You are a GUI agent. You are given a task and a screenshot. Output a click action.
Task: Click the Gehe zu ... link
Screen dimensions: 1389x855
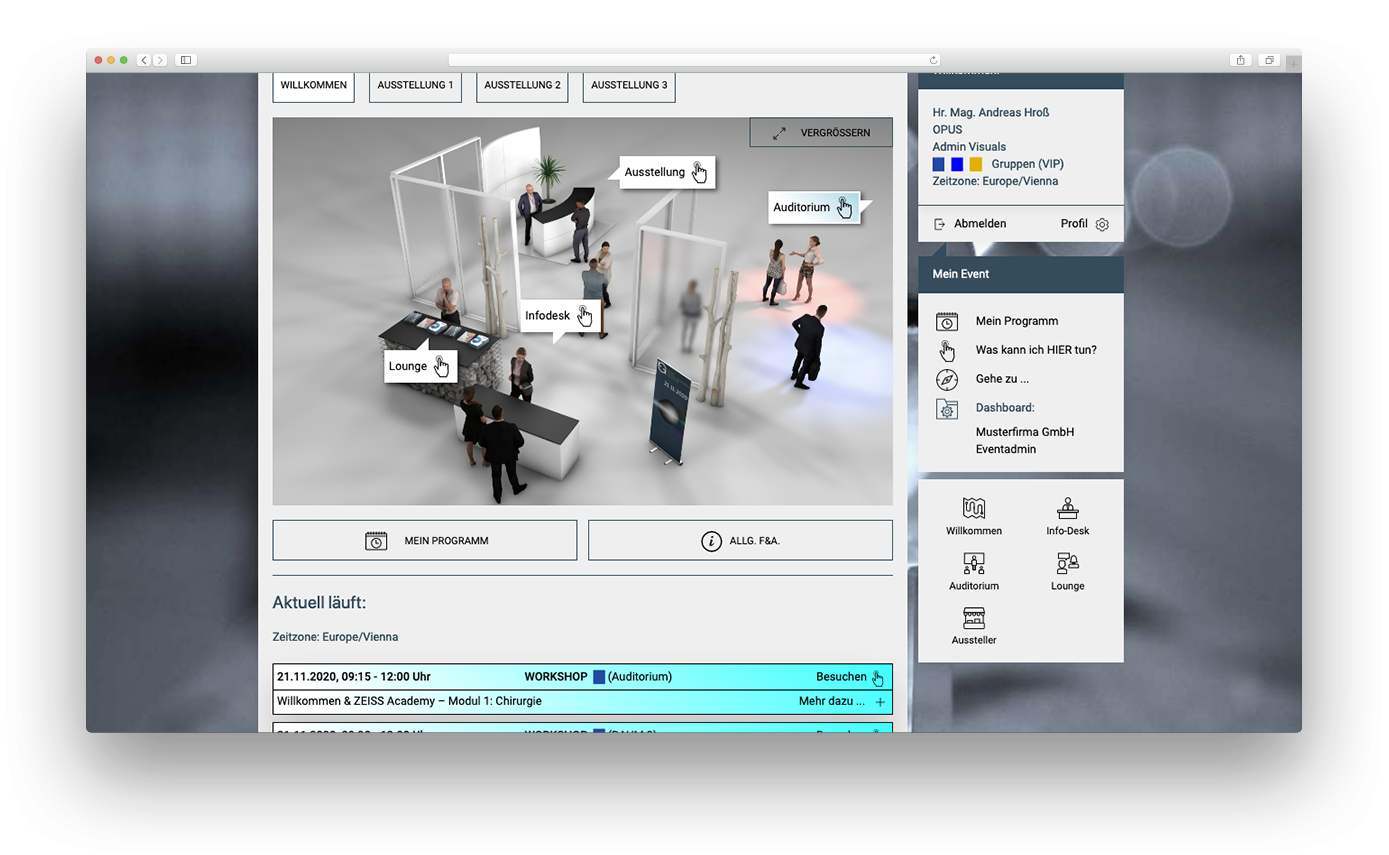tap(1002, 379)
